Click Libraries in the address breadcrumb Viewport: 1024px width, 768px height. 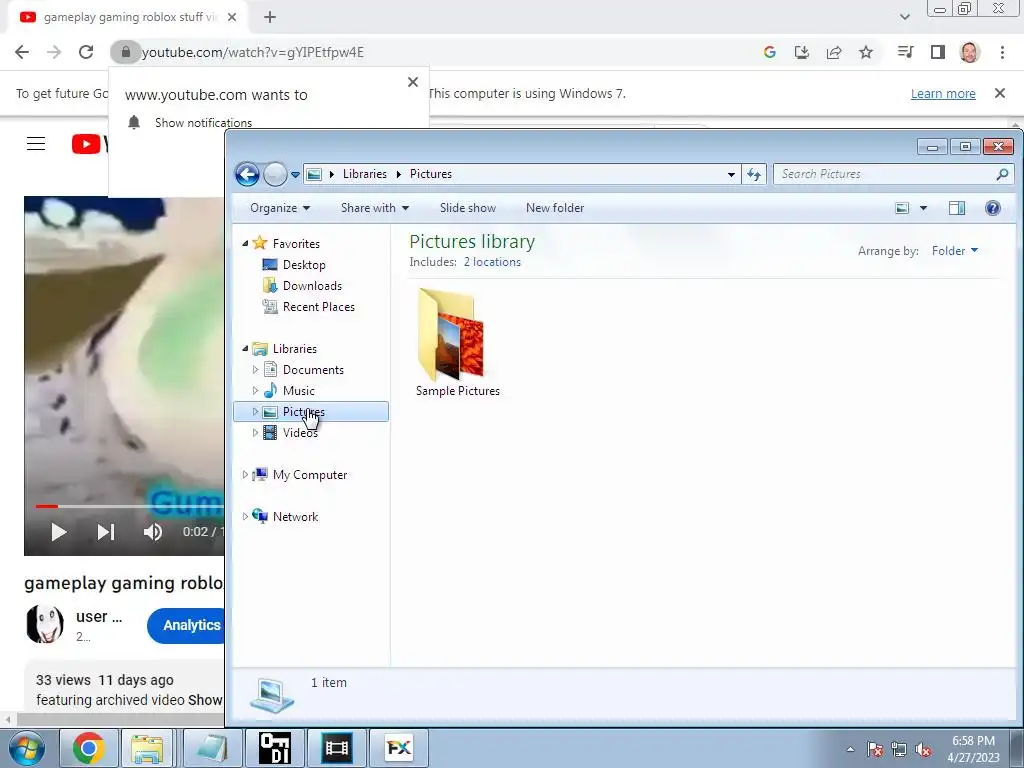pos(364,174)
